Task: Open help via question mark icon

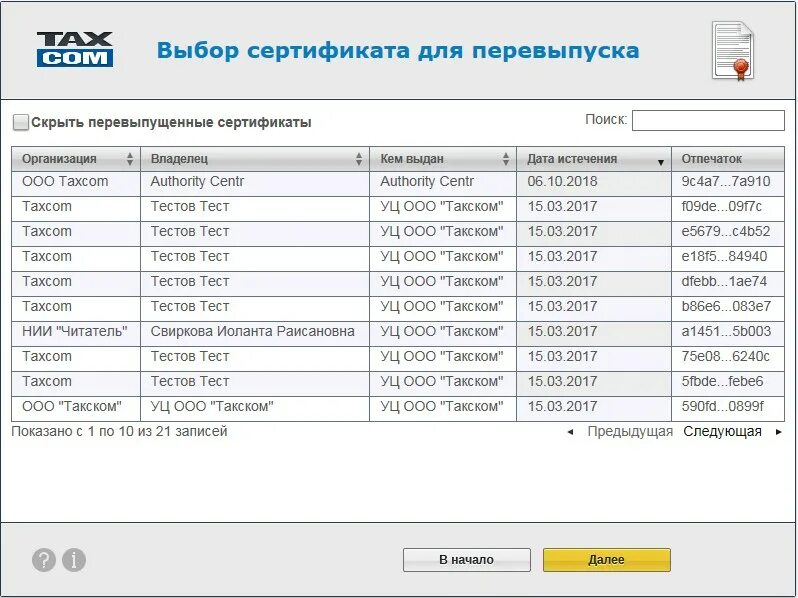Action: (x=44, y=560)
